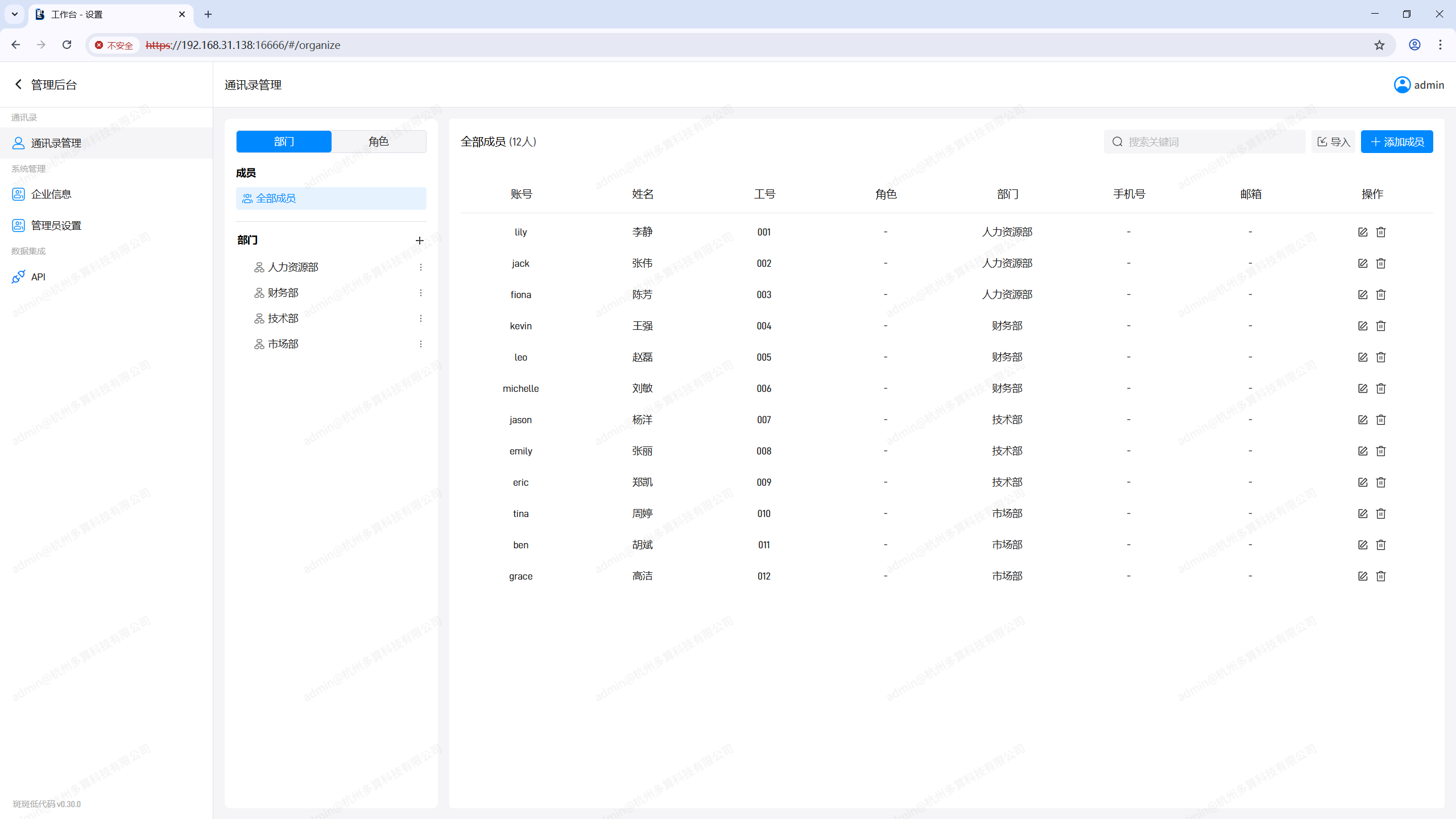Open the three-dot menu for 财务部
1456x819 pixels.
(421, 293)
